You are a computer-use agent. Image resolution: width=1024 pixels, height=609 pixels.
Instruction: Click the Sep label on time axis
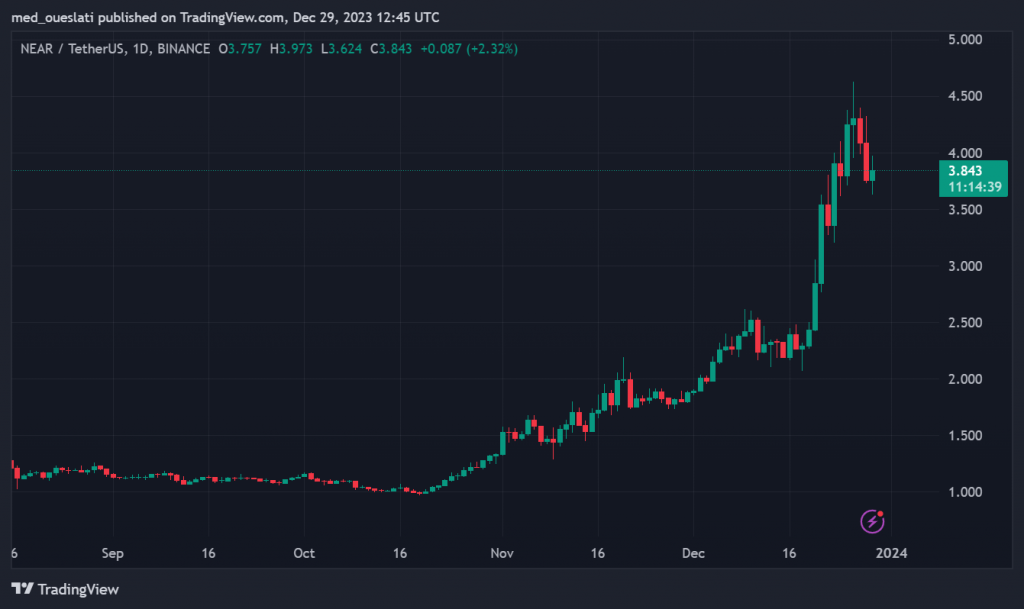(x=113, y=553)
